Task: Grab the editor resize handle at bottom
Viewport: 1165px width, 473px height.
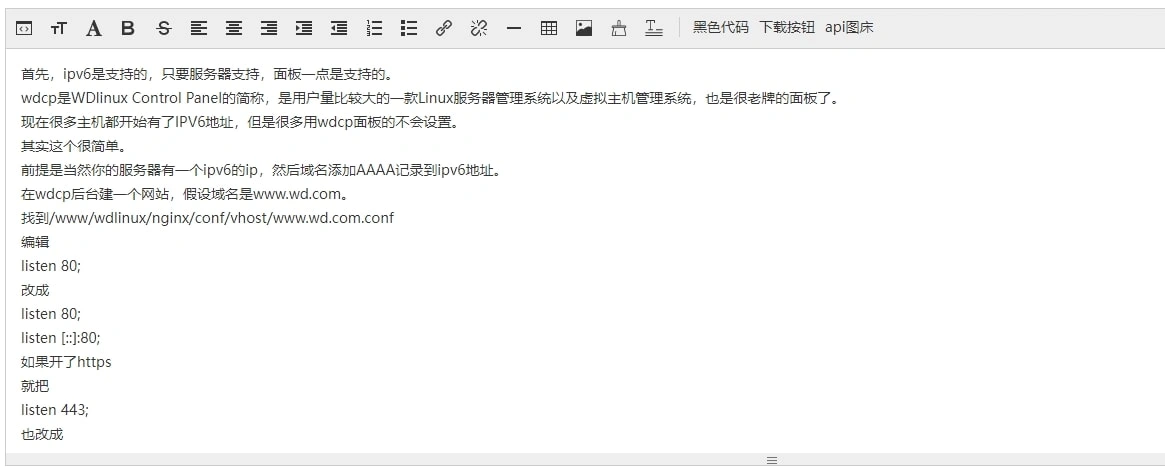Action: [x=771, y=460]
